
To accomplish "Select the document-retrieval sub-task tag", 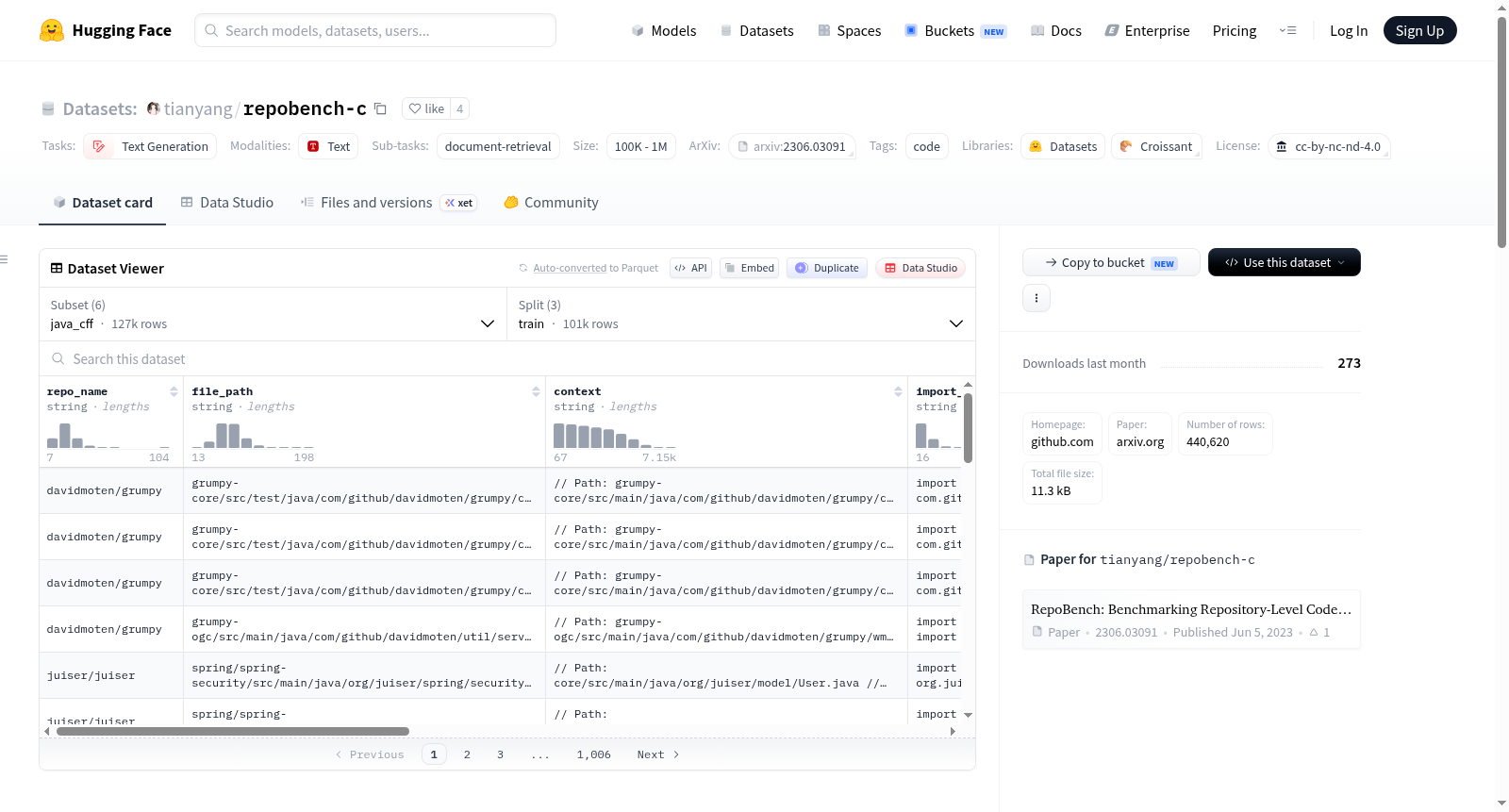I will coord(498,146).
